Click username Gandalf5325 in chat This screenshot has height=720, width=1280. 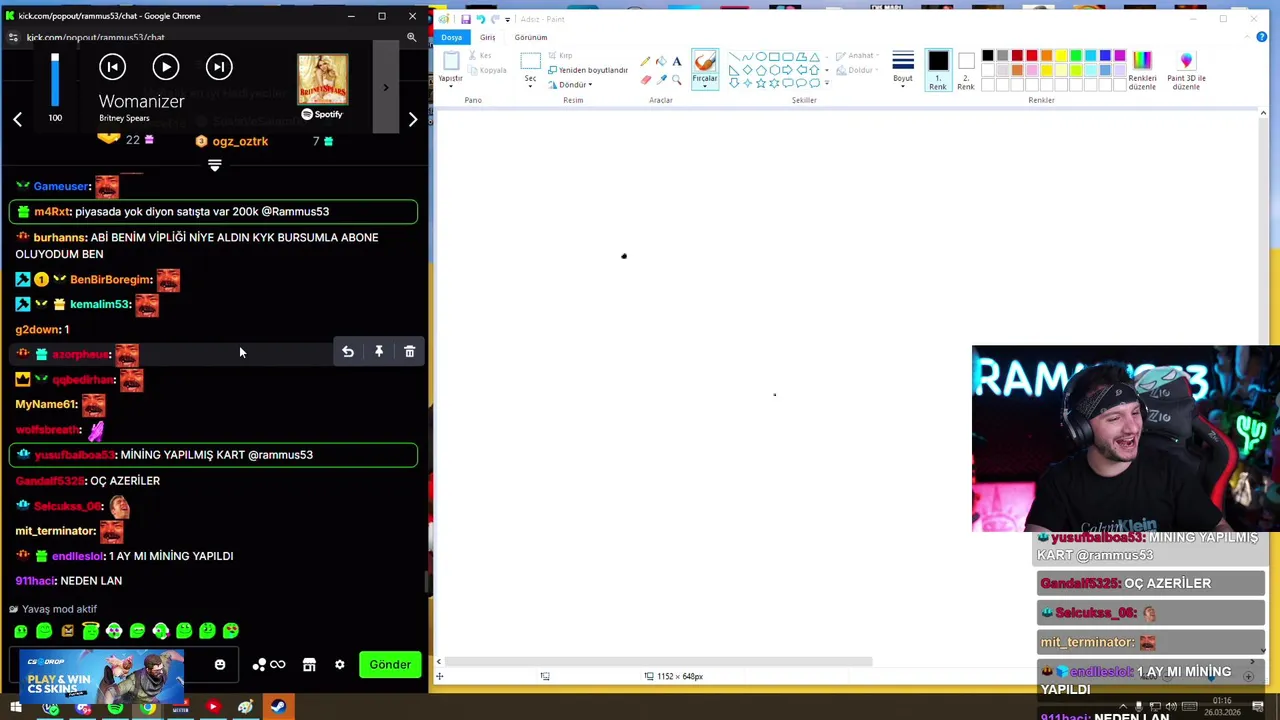coord(50,481)
